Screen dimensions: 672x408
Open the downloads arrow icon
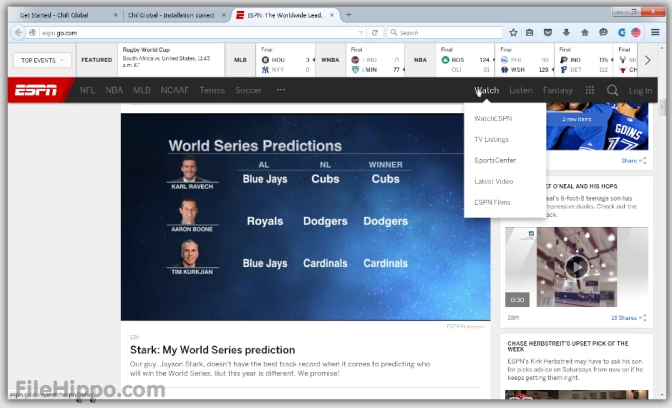[x=566, y=33]
